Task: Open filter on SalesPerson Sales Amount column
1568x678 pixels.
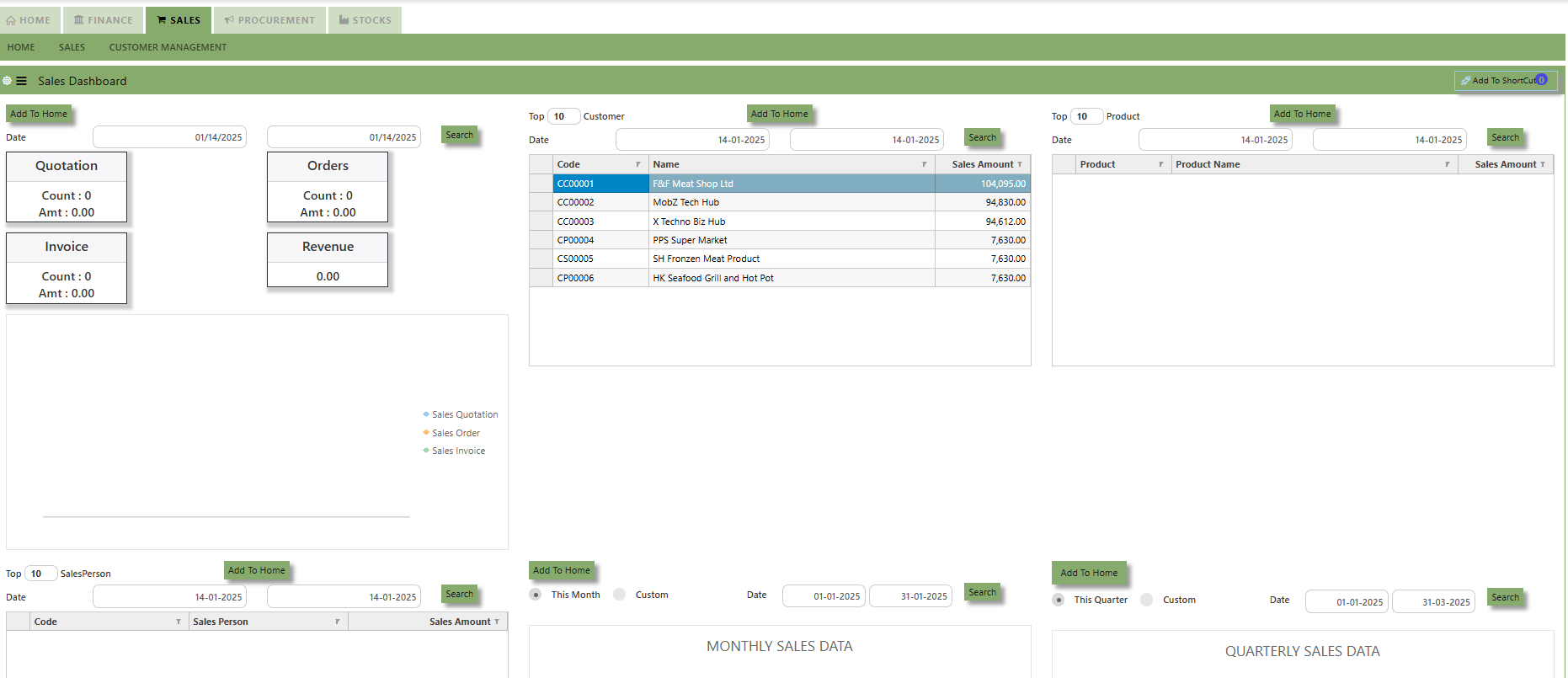Action: [497, 622]
